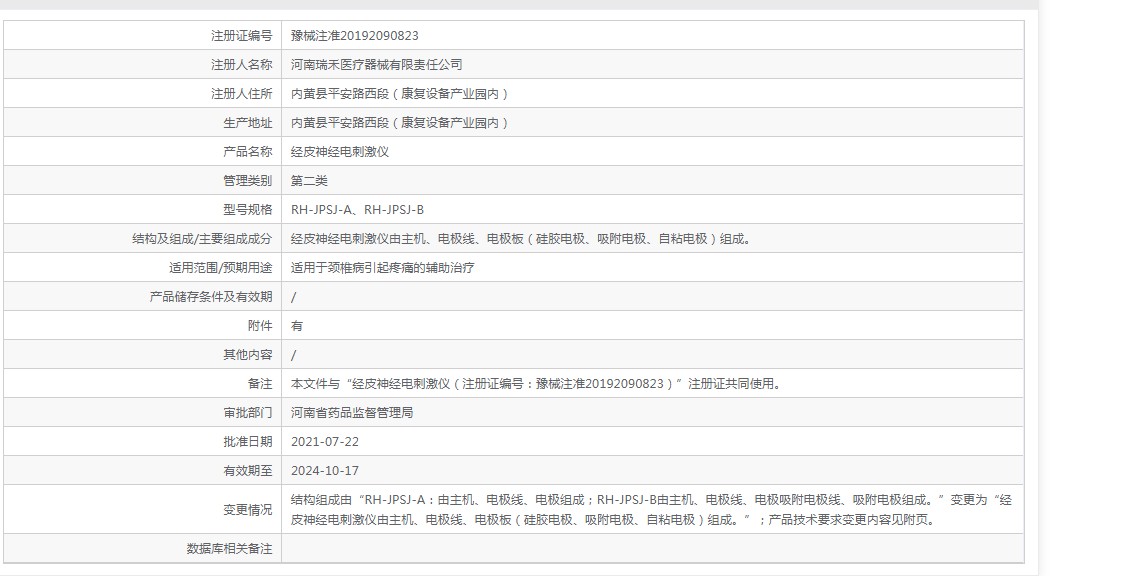Click the 其他内容 label

[x=247, y=355]
